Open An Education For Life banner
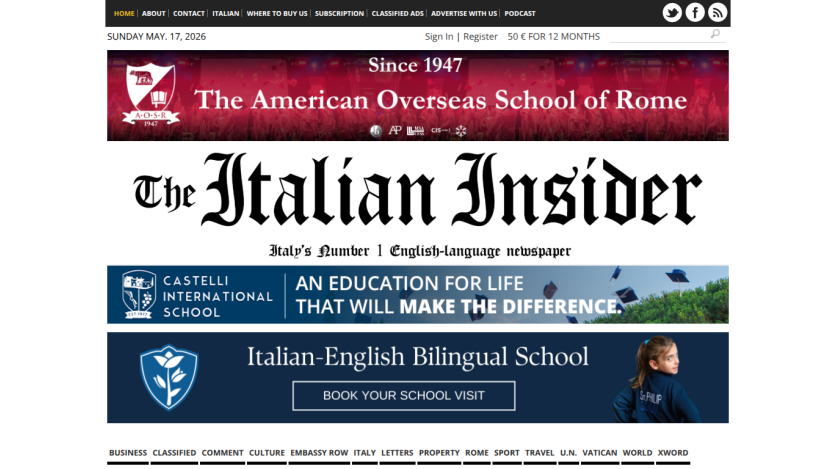The image size is (835, 469). click(418, 294)
